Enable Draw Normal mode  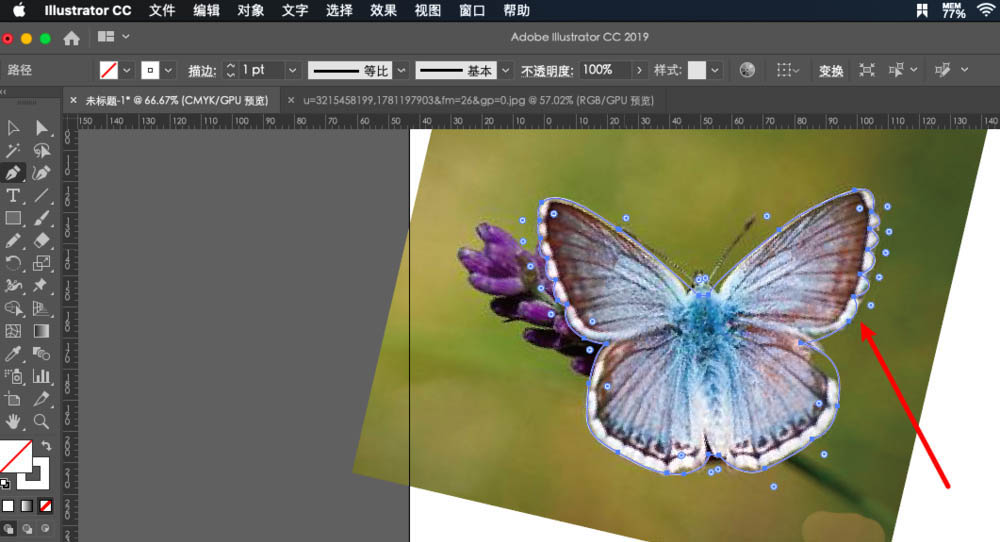(8, 529)
